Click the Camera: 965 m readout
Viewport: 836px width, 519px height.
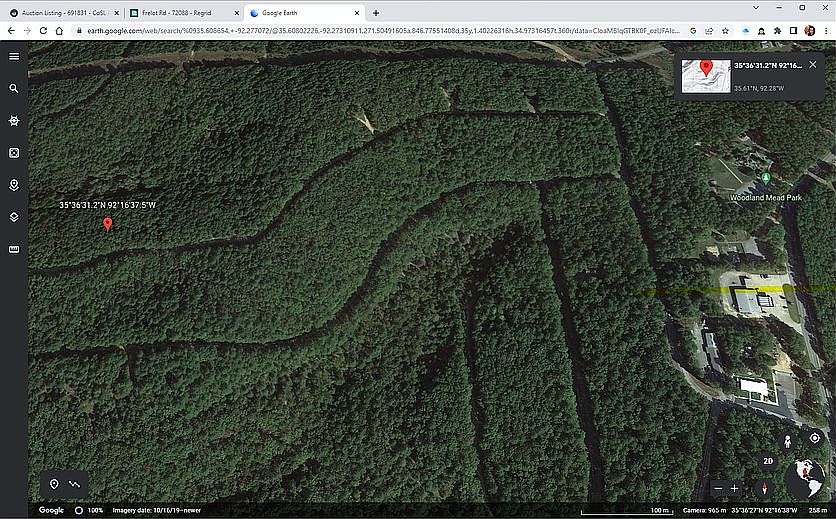pyautogui.click(x=704, y=510)
